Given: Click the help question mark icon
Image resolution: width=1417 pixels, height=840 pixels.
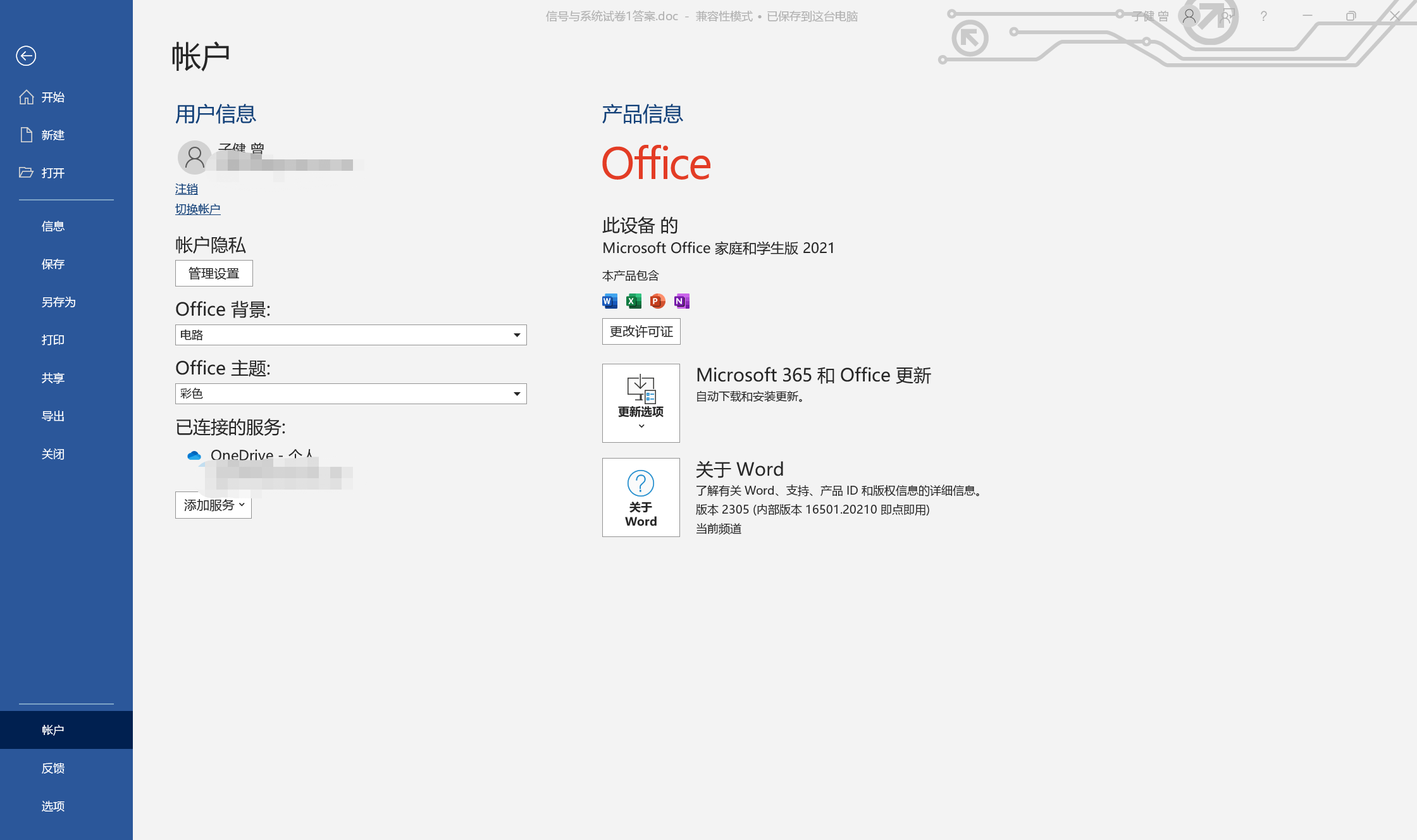Looking at the screenshot, I should 1263,16.
